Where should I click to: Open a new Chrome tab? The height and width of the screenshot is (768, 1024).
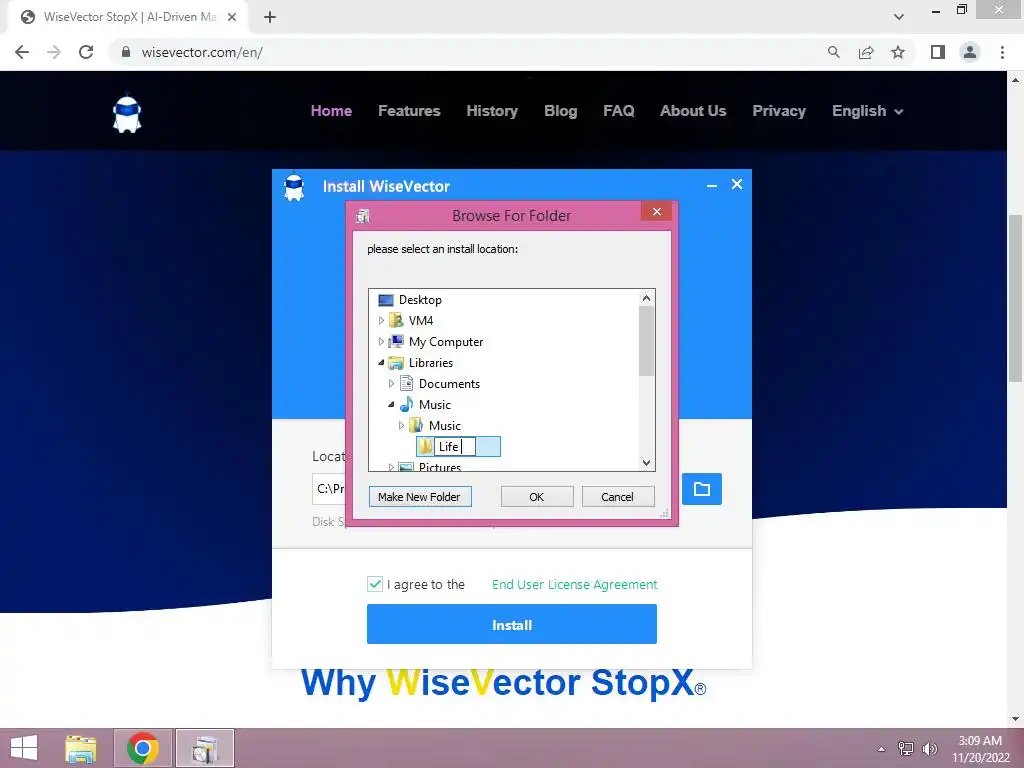(270, 18)
